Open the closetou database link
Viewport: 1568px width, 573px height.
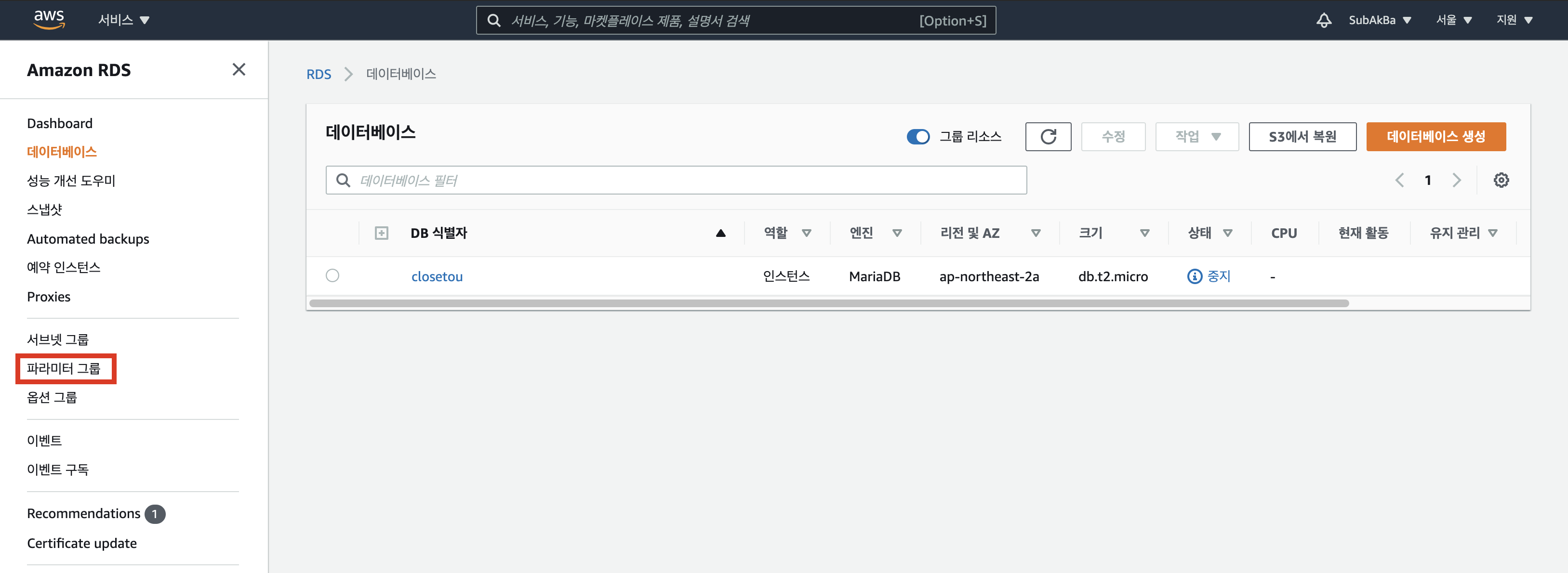click(437, 276)
